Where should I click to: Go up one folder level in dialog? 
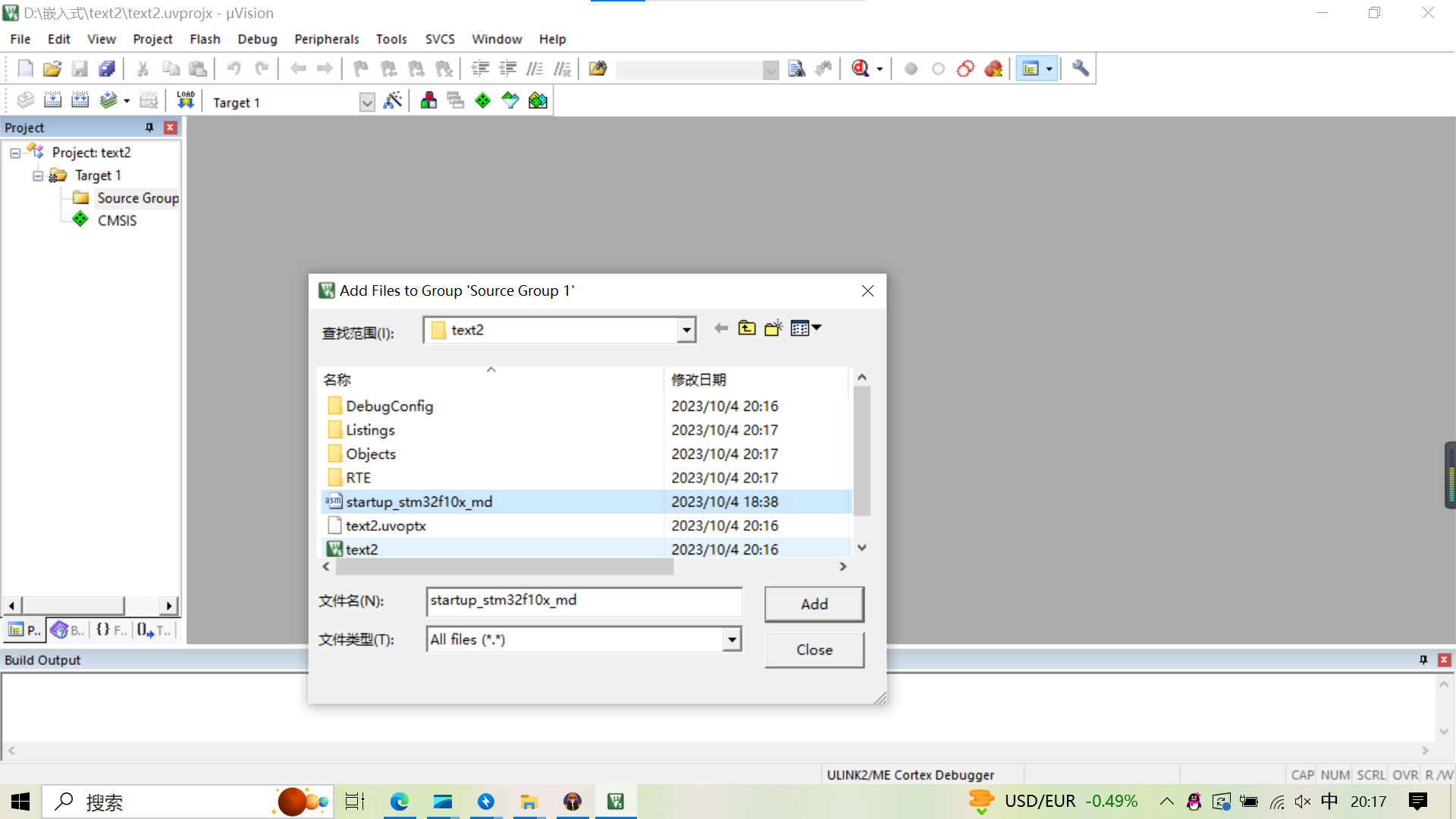point(747,328)
